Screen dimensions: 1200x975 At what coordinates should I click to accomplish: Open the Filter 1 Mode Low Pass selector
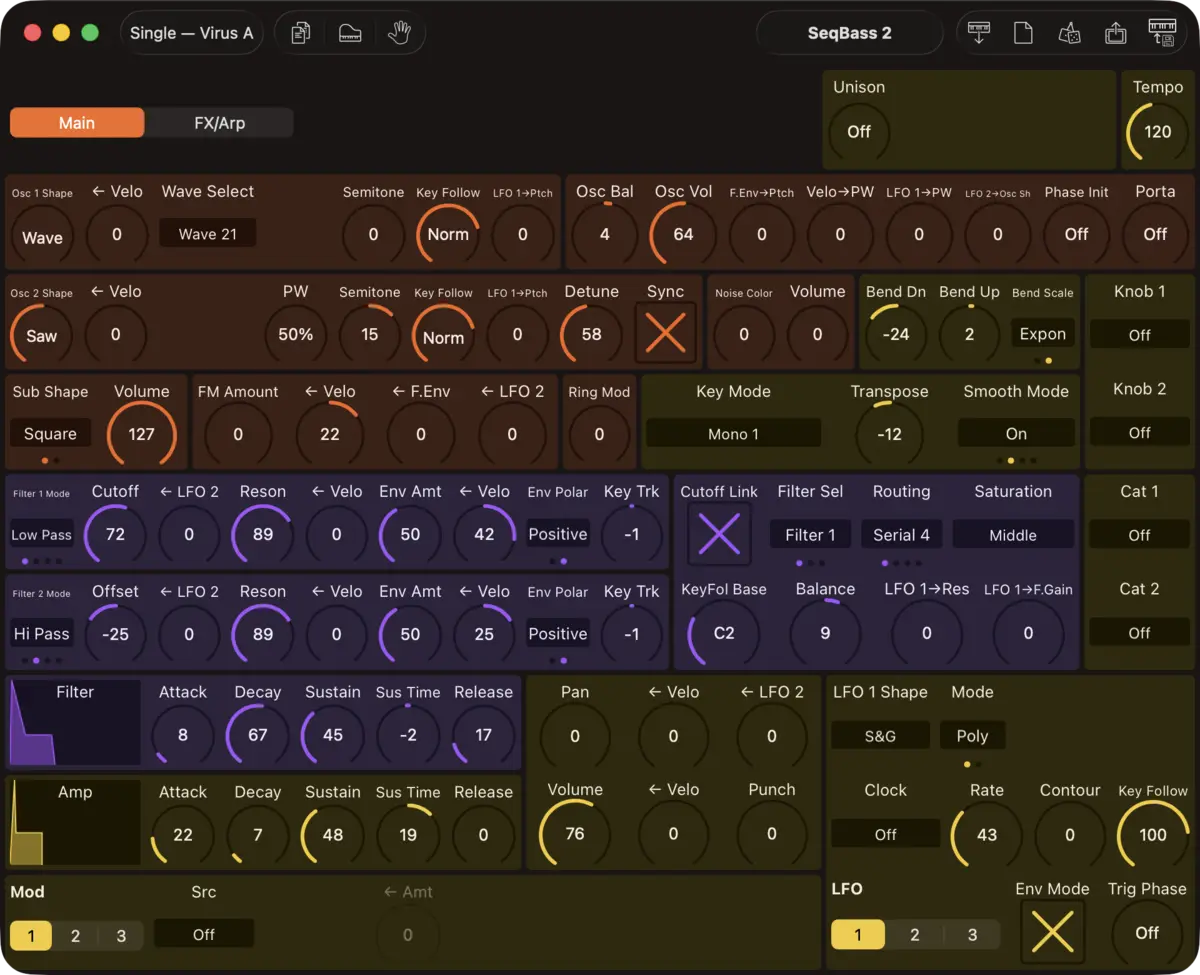[41, 534]
